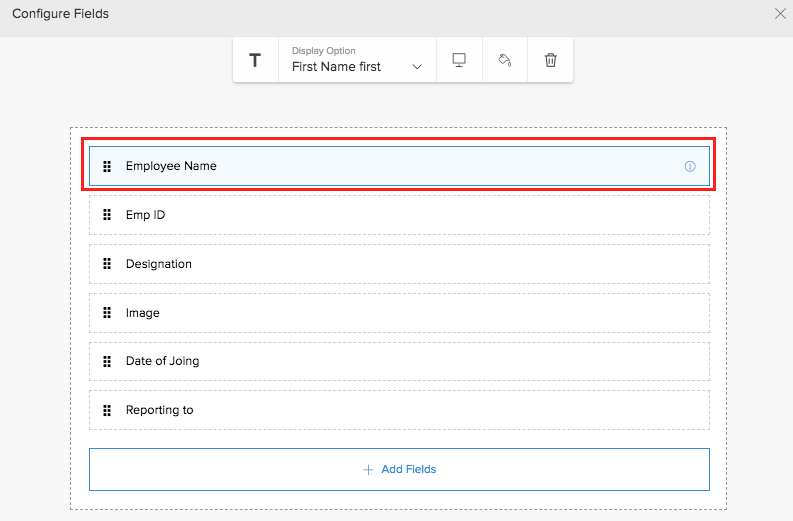Close the Configure Fields dialog
Image resolution: width=793 pixels, height=521 pixels.
coord(780,14)
